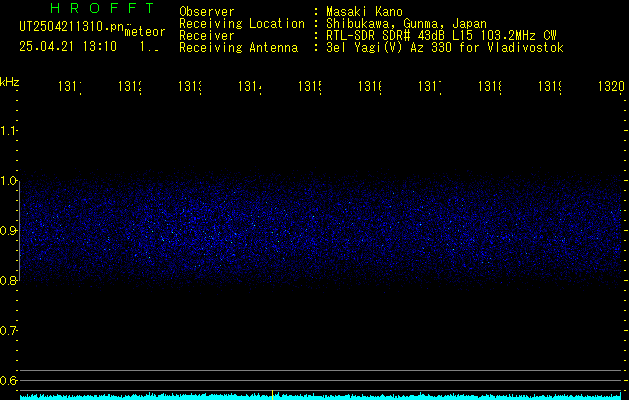Click the meteor label
Viewport: 629px width, 400px height.
pos(145,32)
